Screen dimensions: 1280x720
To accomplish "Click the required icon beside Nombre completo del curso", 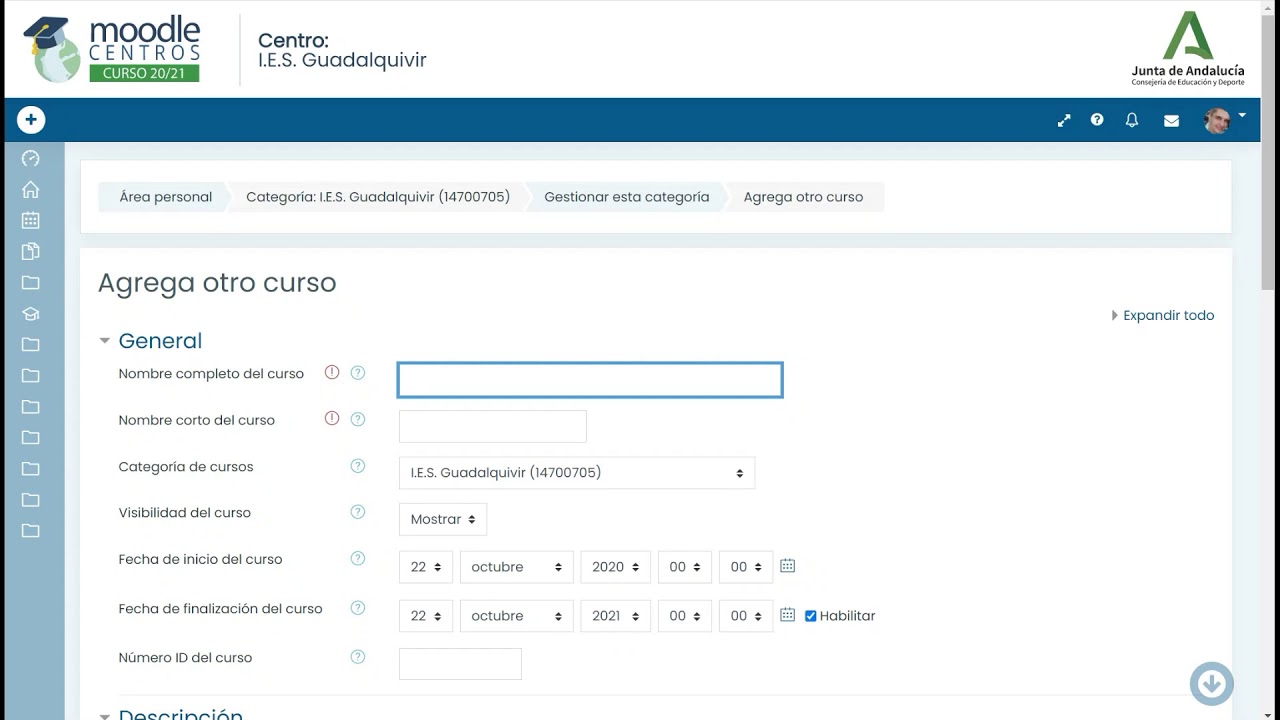I will (332, 372).
